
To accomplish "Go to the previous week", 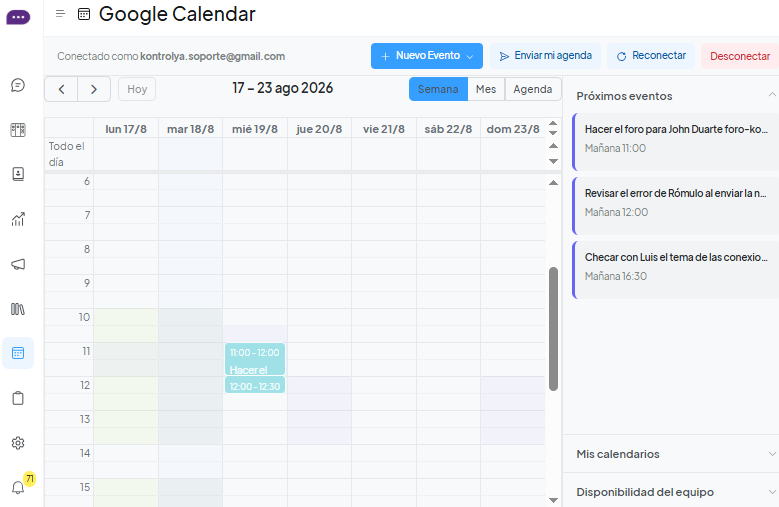I will [x=62, y=89].
